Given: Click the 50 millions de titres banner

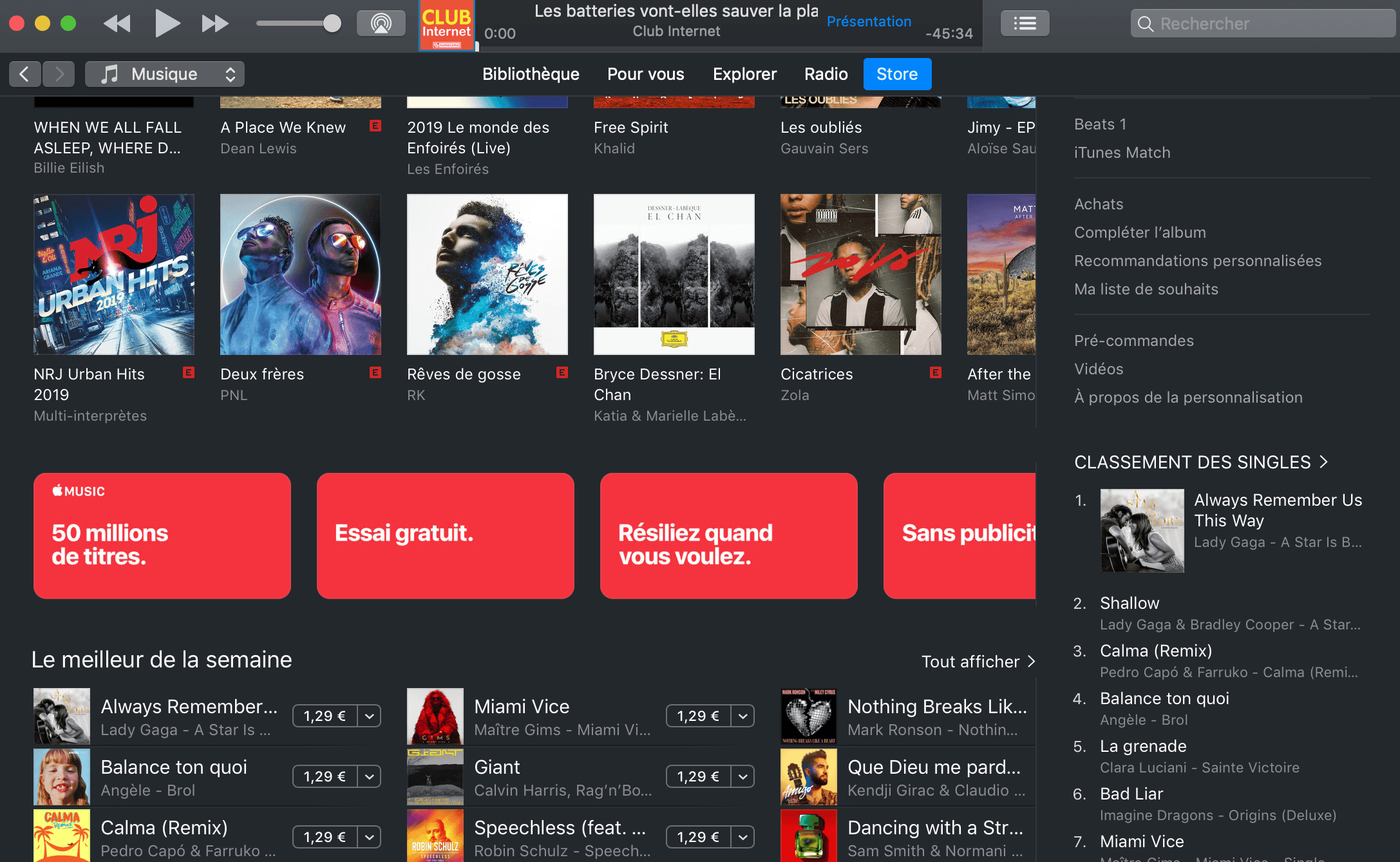Looking at the screenshot, I should point(162,536).
